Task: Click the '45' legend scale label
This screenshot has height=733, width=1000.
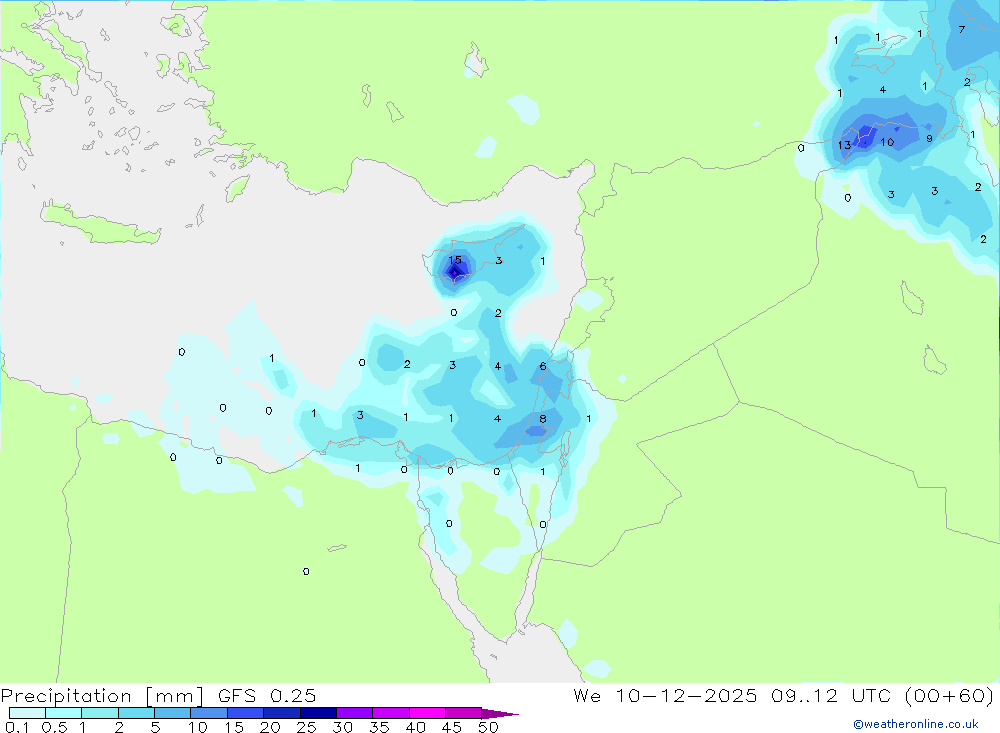Action: coord(452,727)
